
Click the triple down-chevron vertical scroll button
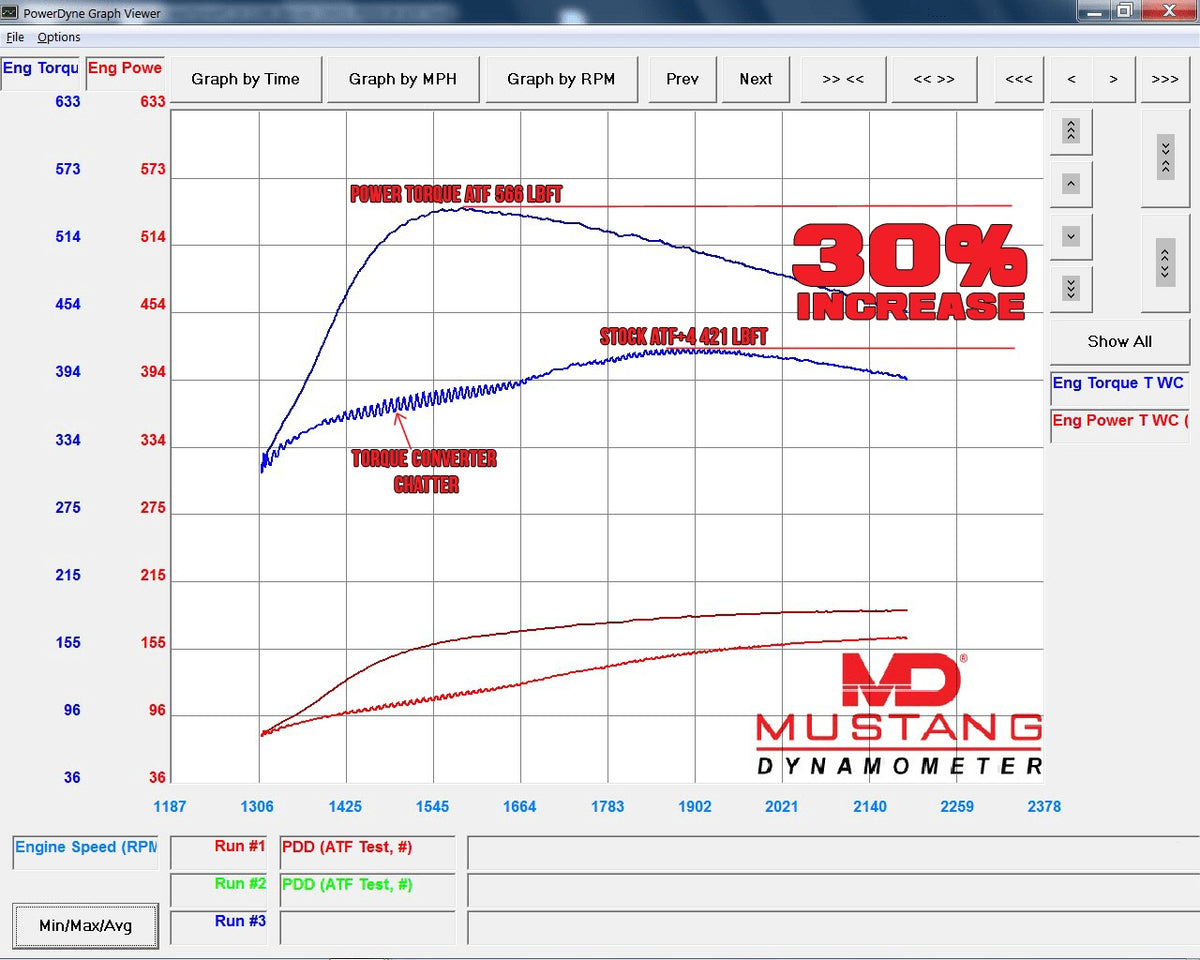point(1071,289)
